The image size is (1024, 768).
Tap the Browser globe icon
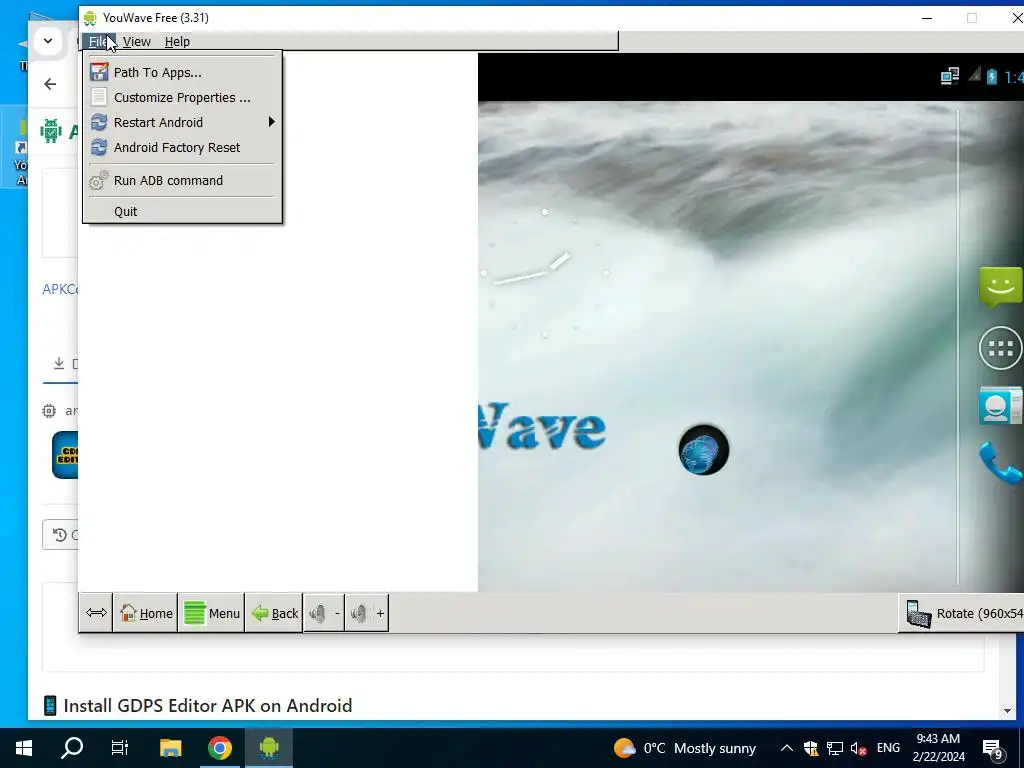point(703,449)
